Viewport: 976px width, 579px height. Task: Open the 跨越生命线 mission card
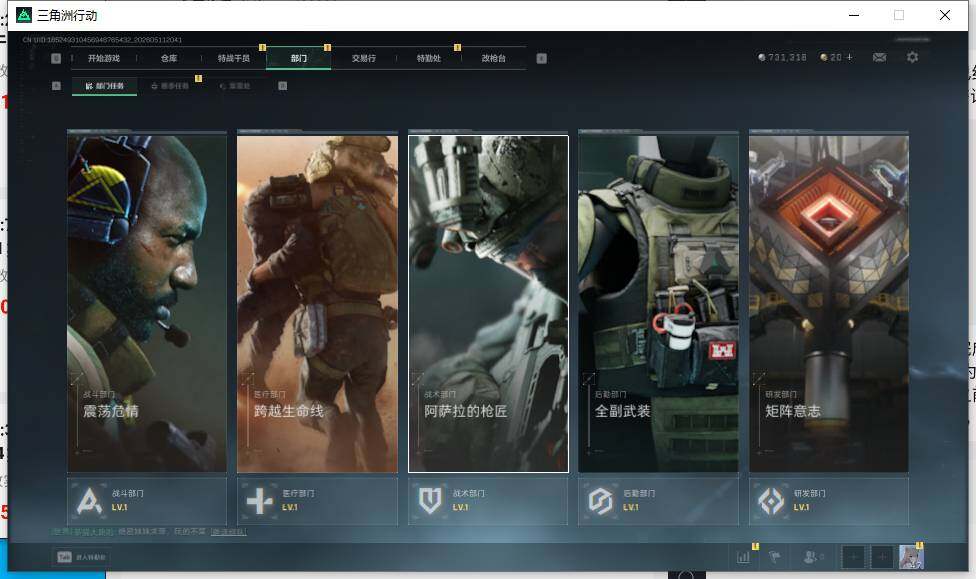(x=317, y=304)
